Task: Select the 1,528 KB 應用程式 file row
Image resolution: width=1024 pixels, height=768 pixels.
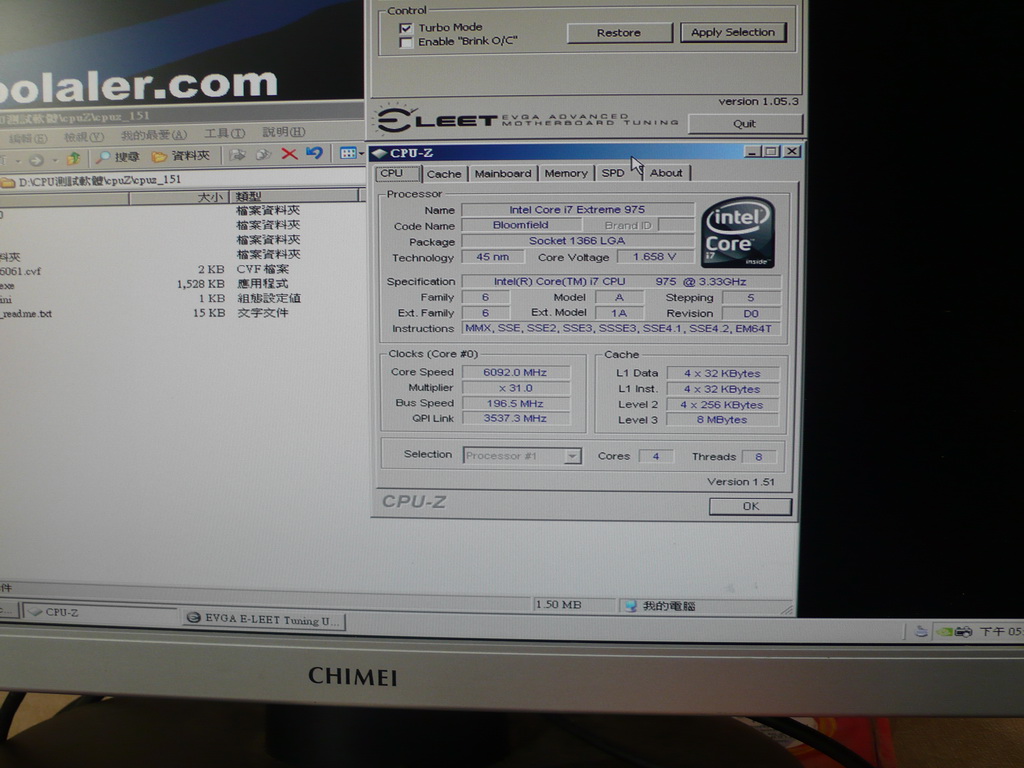Action: pyautogui.click(x=144, y=284)
